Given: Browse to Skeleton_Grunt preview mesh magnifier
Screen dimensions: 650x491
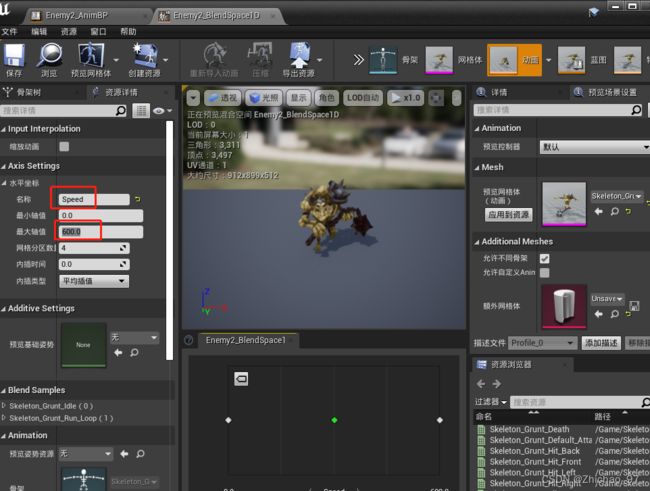Looking at the screenshot, I should (615, 211).
